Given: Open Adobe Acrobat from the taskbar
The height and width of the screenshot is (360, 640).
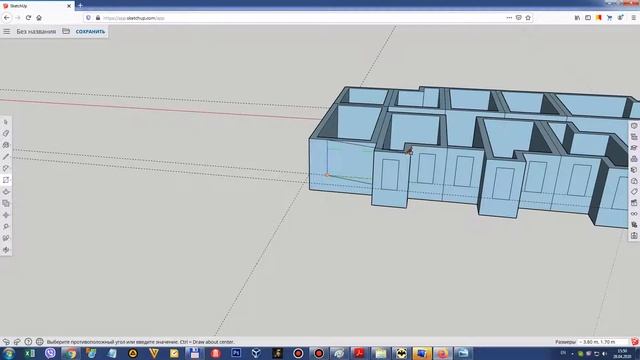Looking at the screenshot, I should [359, 353].
